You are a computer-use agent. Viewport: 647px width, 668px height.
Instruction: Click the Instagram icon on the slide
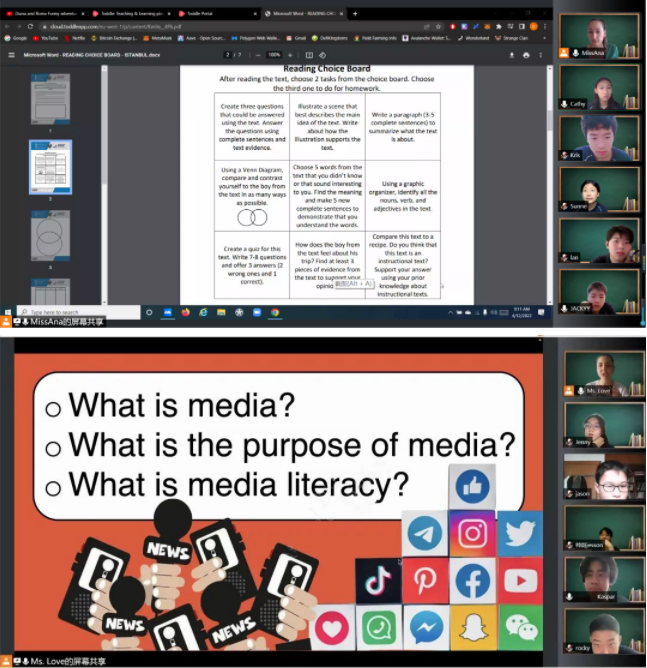click(x=472, y=533)
